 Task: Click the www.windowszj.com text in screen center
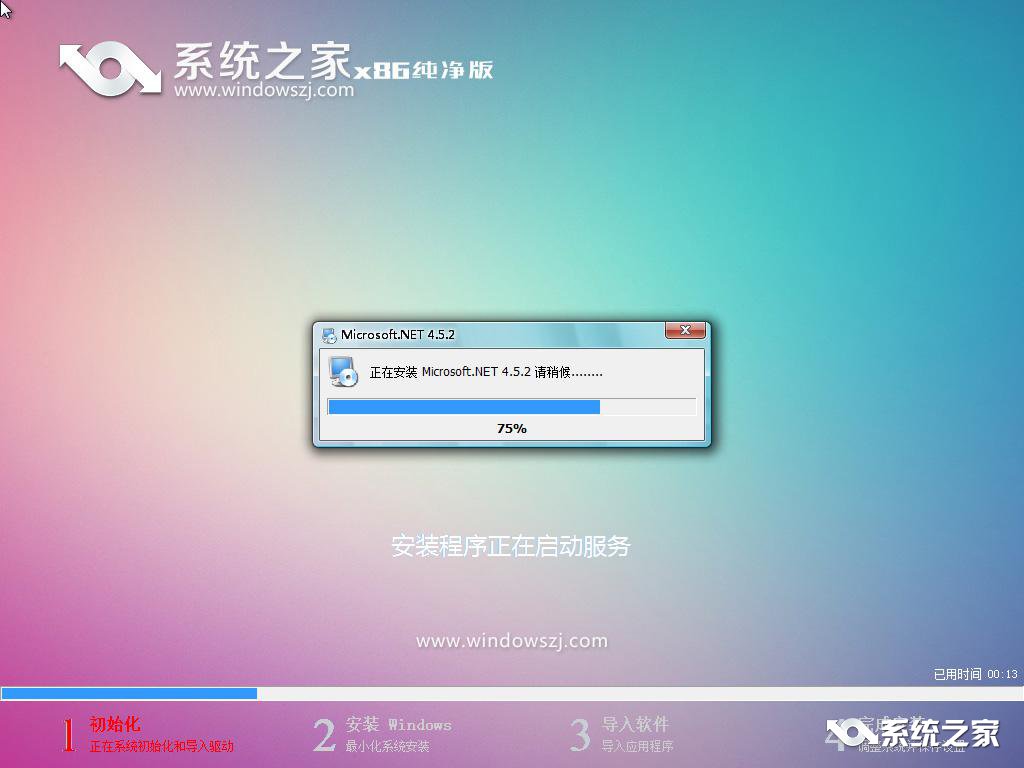tap(512, 640)
